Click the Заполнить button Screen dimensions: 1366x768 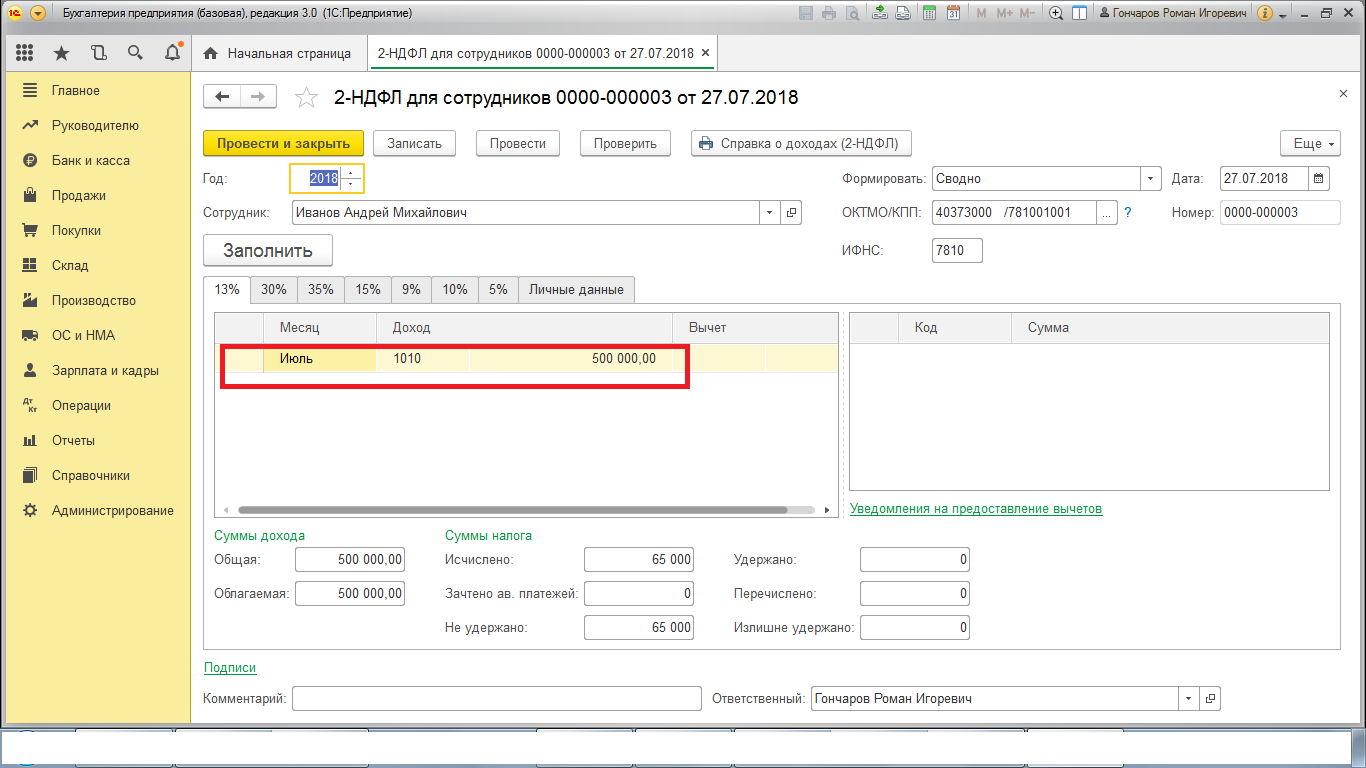[267, 250]
